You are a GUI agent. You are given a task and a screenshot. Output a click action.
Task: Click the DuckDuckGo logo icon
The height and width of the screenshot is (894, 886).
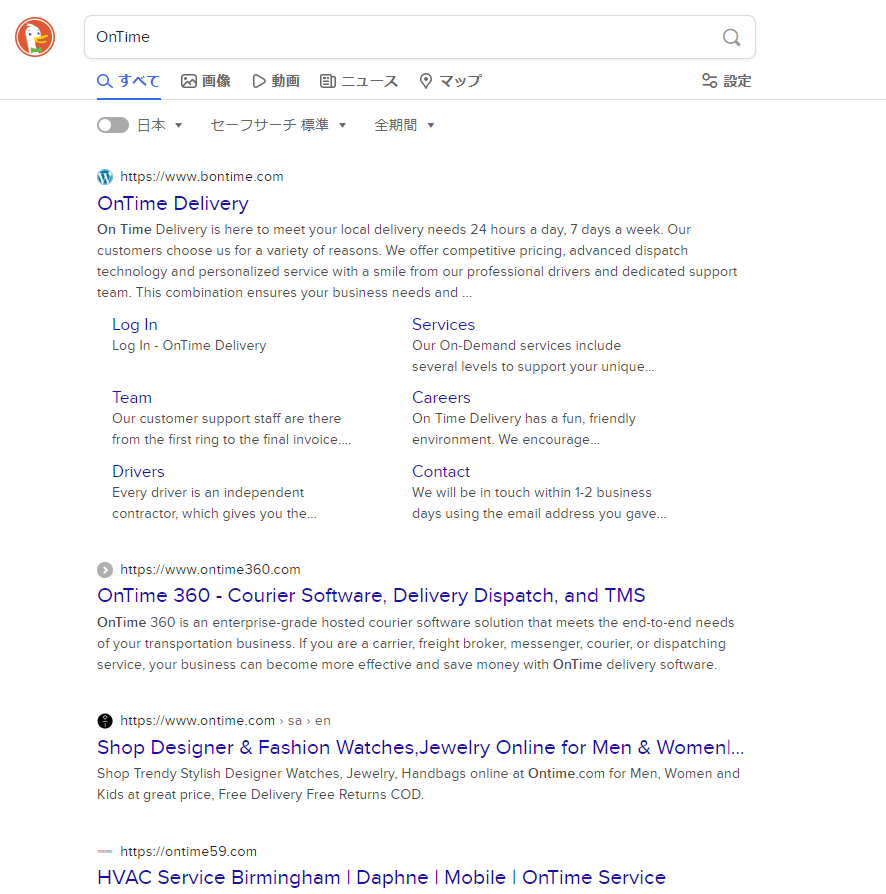(x=35, y=37)
